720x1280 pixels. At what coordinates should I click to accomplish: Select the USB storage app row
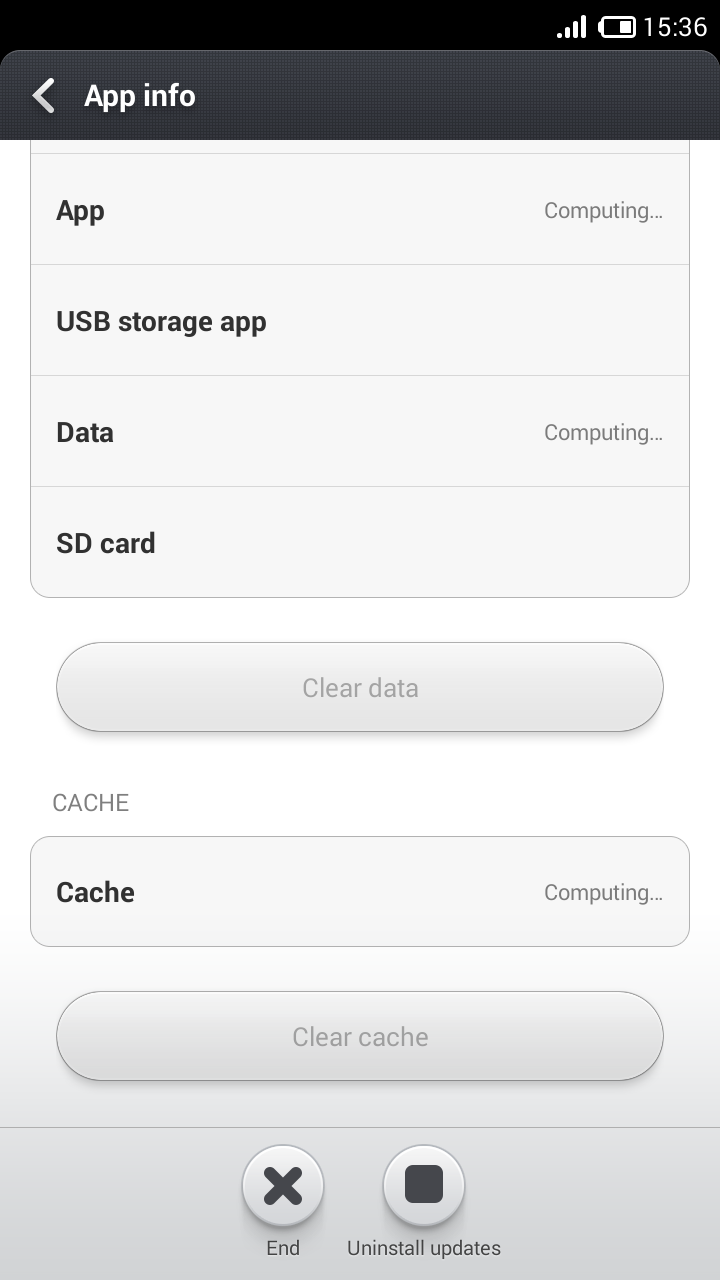click(360, 322)
